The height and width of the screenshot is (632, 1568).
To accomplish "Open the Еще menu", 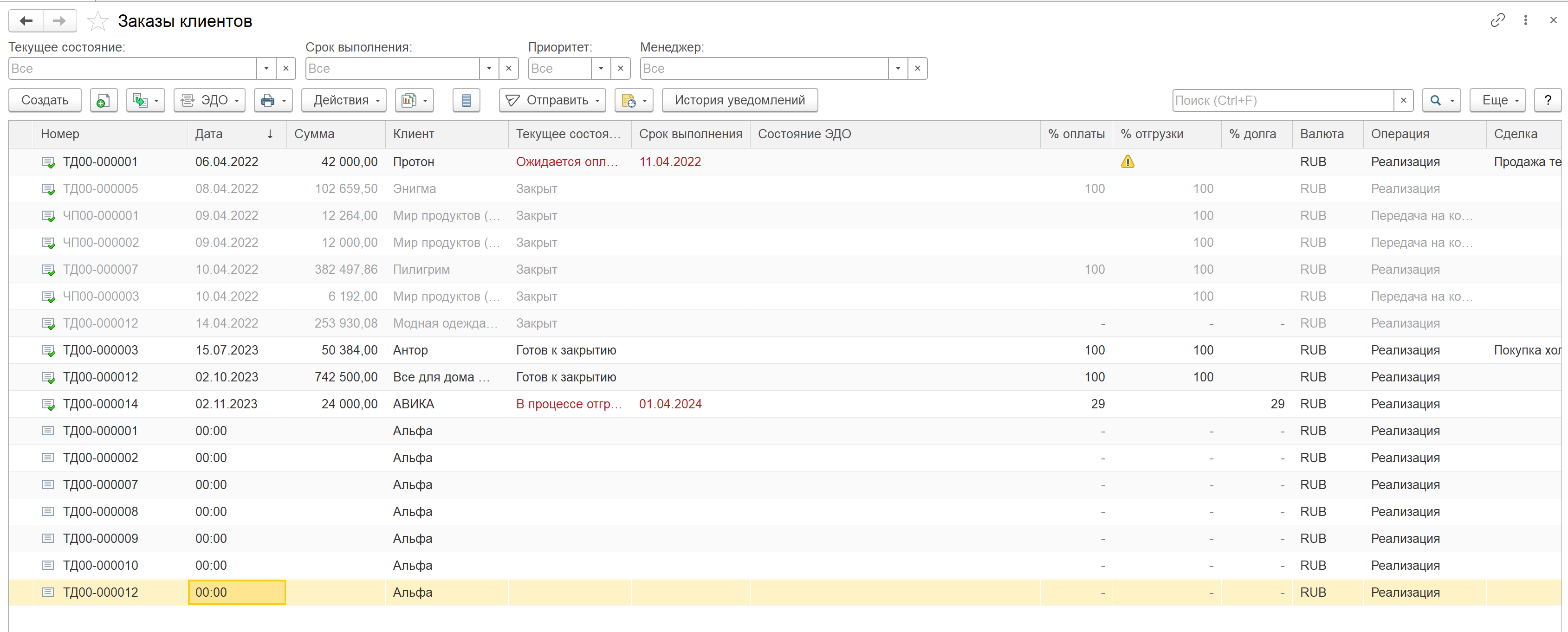I will (1497, 100).
